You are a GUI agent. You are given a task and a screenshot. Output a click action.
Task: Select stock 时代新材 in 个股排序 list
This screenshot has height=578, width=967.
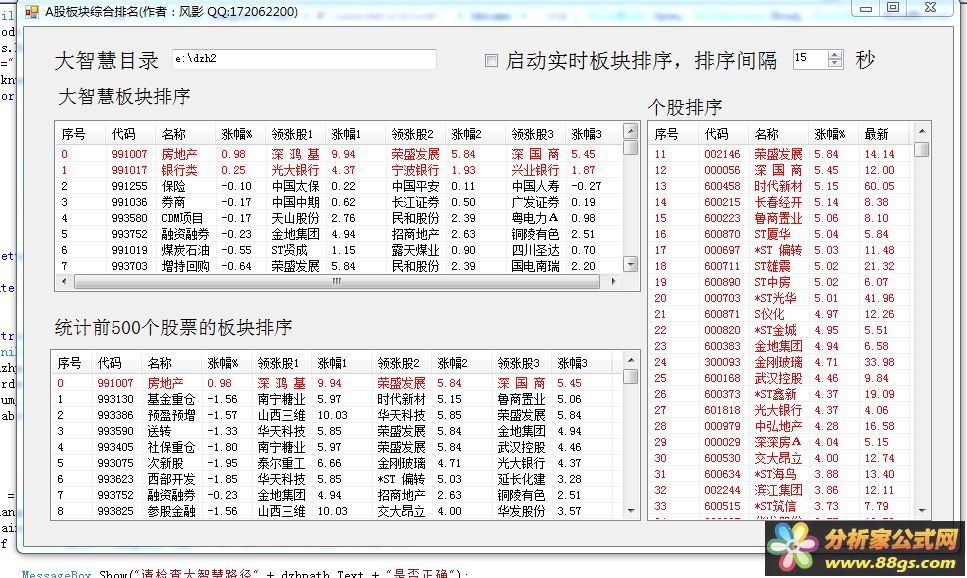[781, 186]
